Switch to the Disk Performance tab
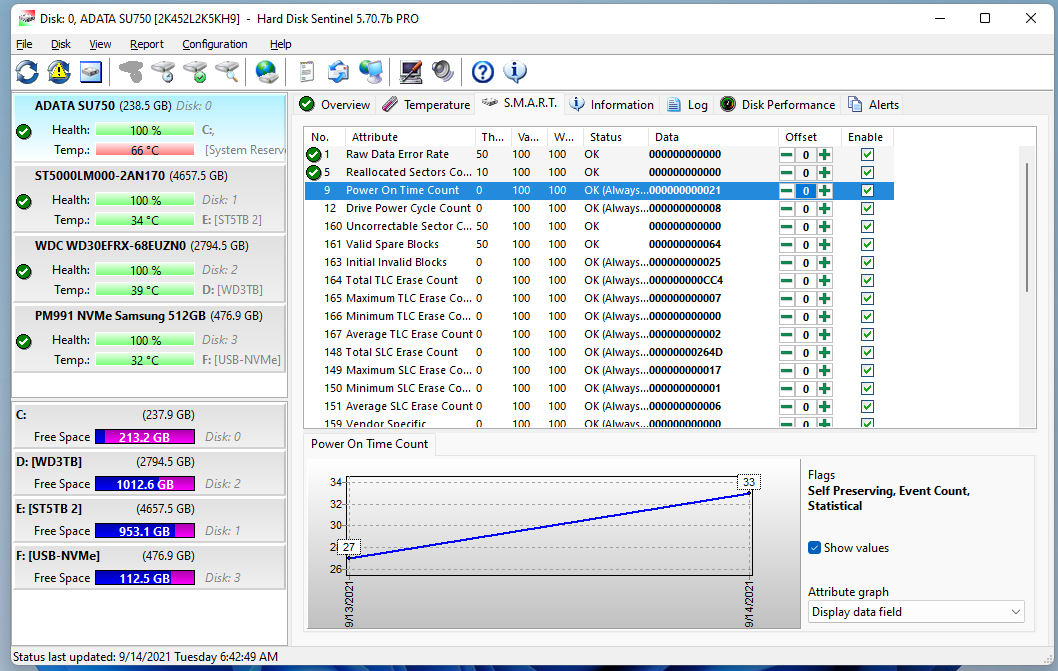1058x671 pixels. coord(777,105)
